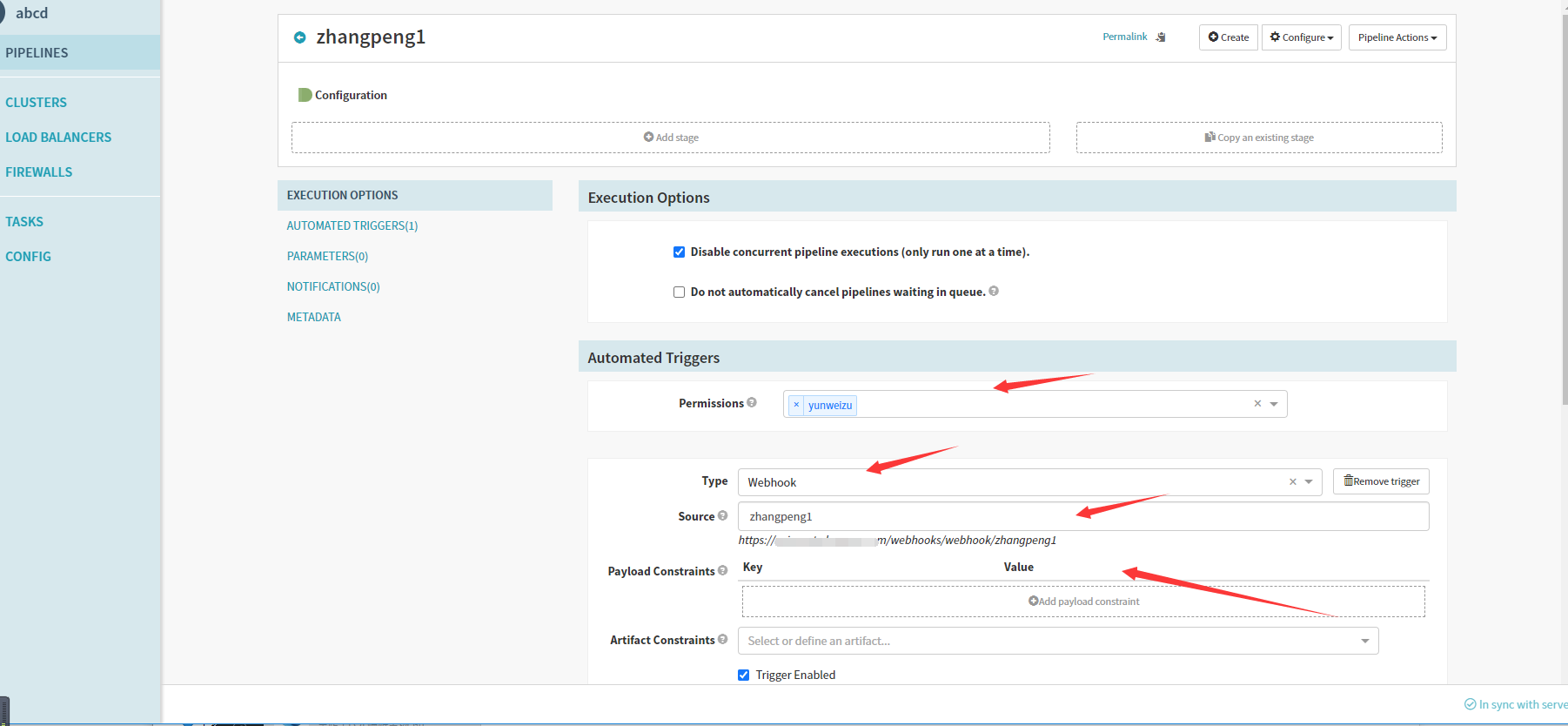Screen dimensions: 1568x726
Task: Open FIREWALLS in the sidebar
Action: 39,172
